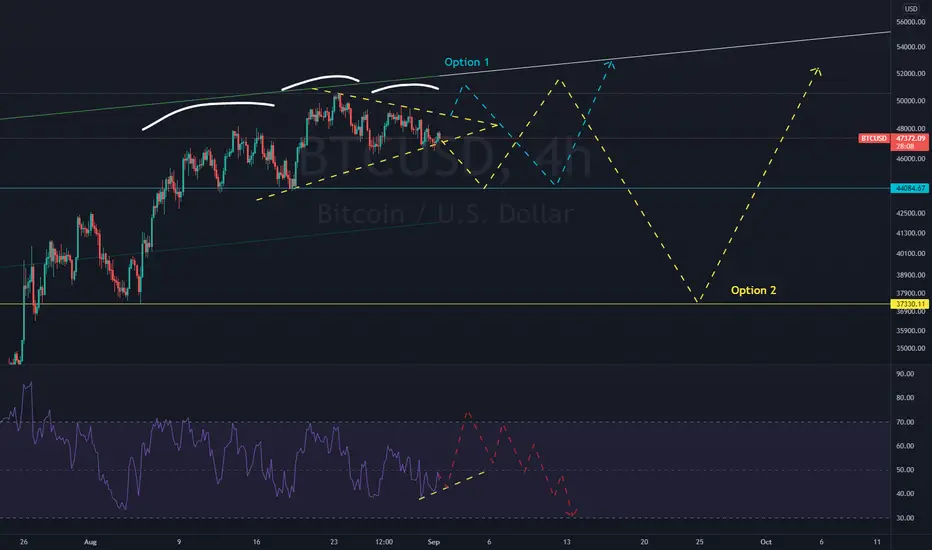Screen dimensions: 932x550
Task: Click the '23' date on time axis
Action: [334, 542]
